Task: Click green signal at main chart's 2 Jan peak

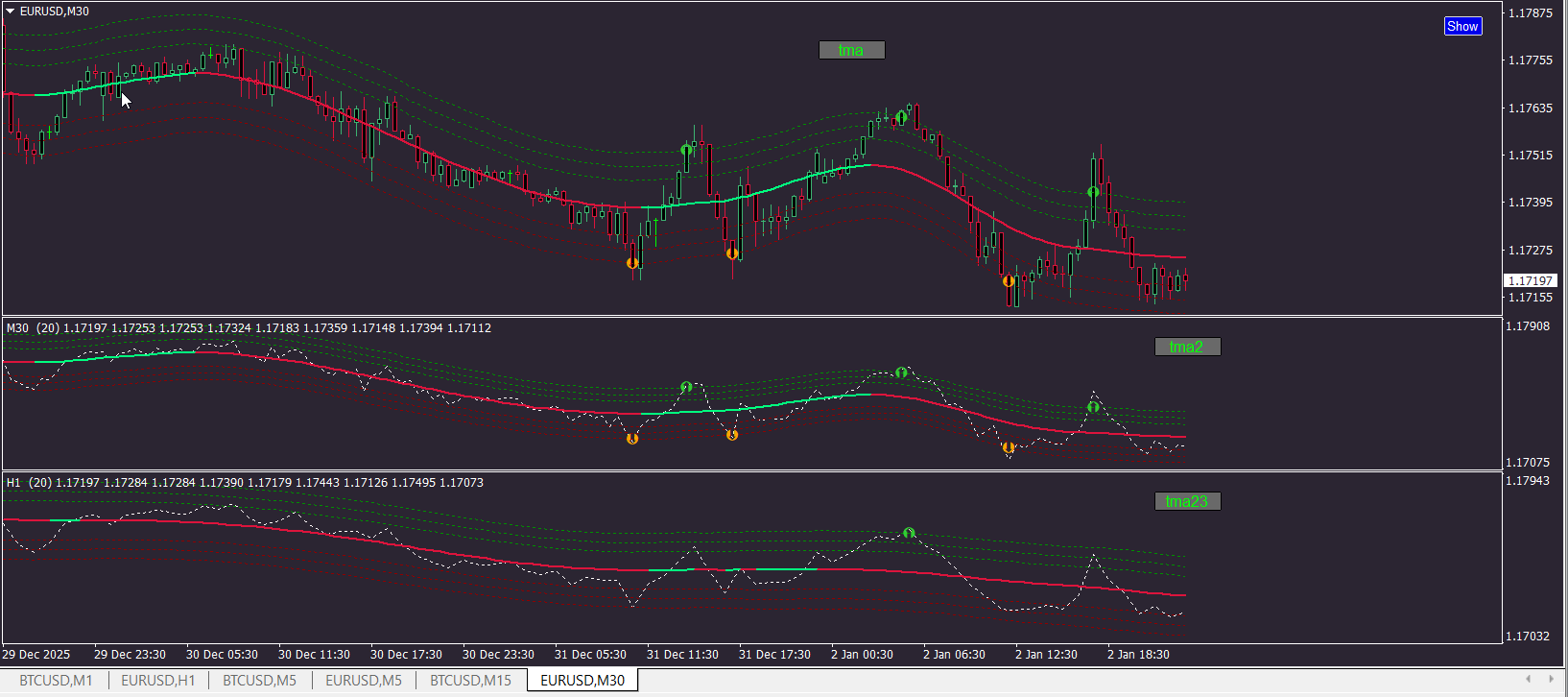Action: (x=901, y=117)
